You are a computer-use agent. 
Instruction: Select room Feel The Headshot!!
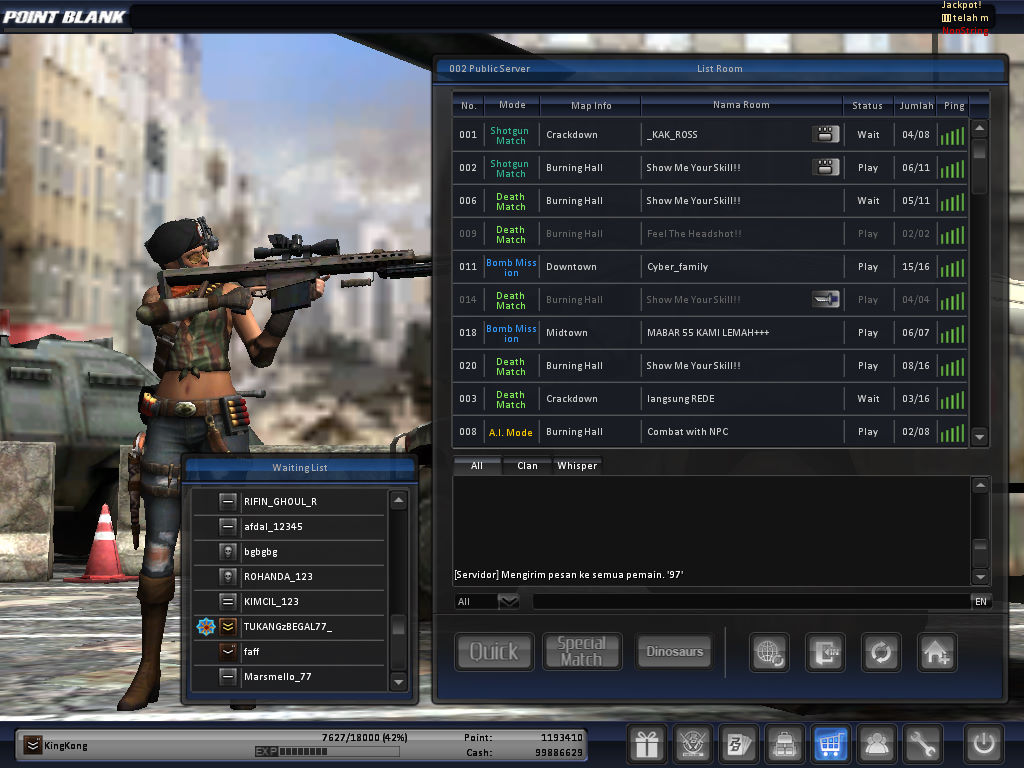tap(709, 233)
